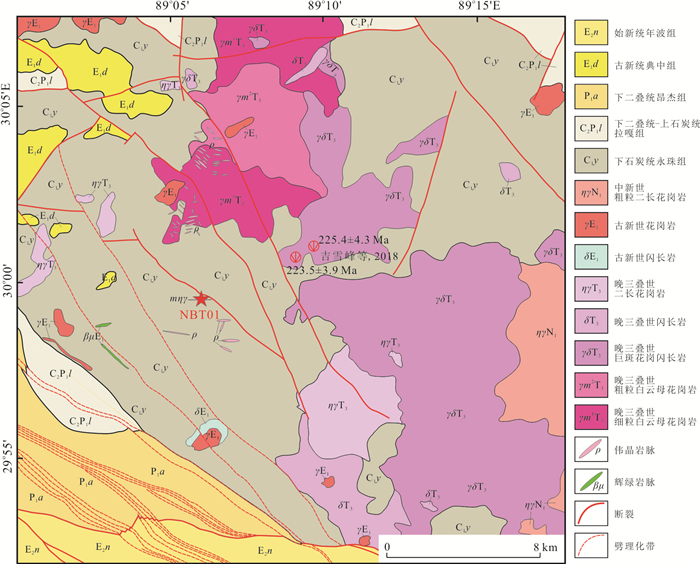Viewport: 700px width, 564px height.
Task: Click the dating sample symbol beside 225.4±4.3 Ma
Action: coord(313,245)
